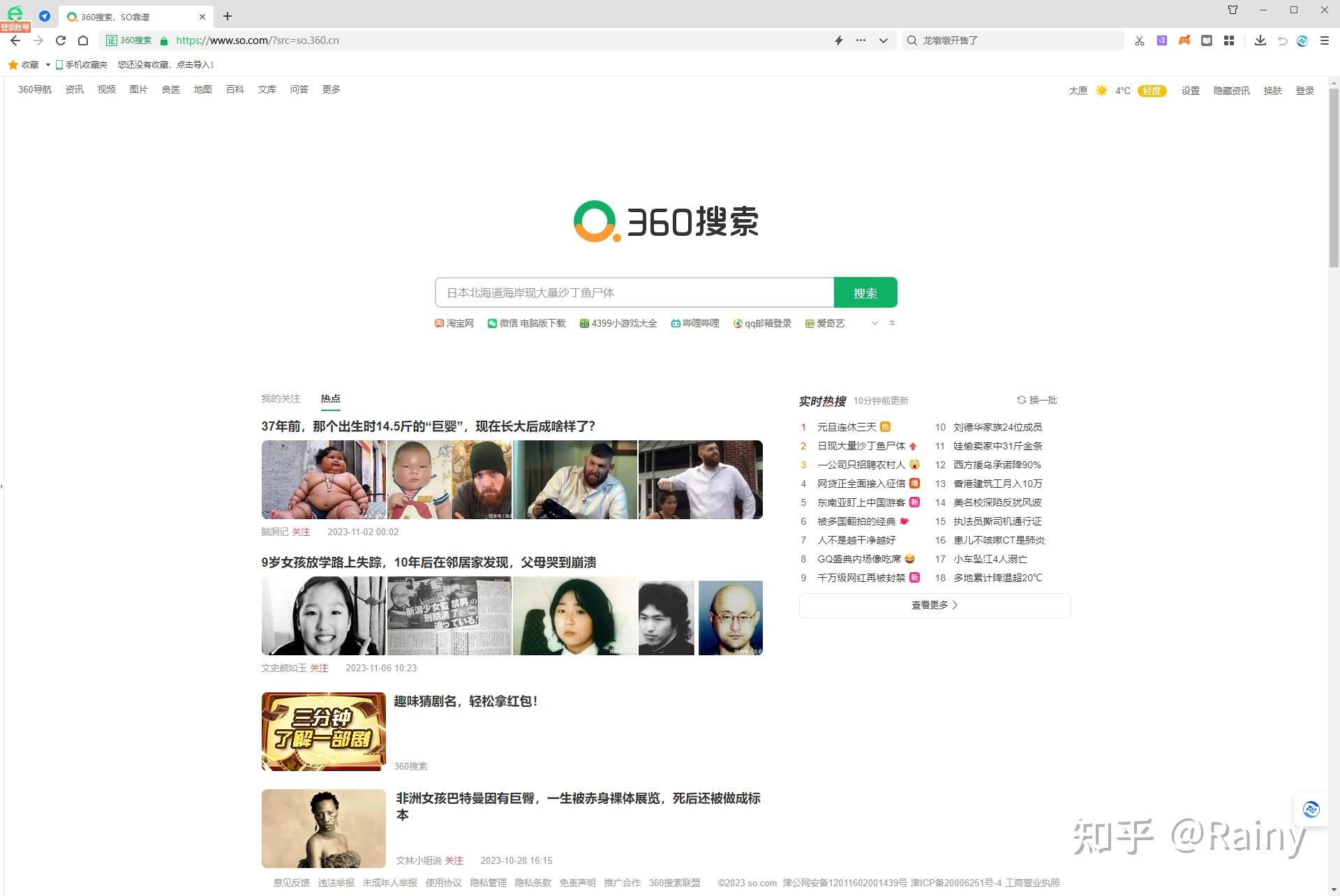1340x896 pixels.
Task: Follow 脑洞记 with 关注 link
Action: 301,532
